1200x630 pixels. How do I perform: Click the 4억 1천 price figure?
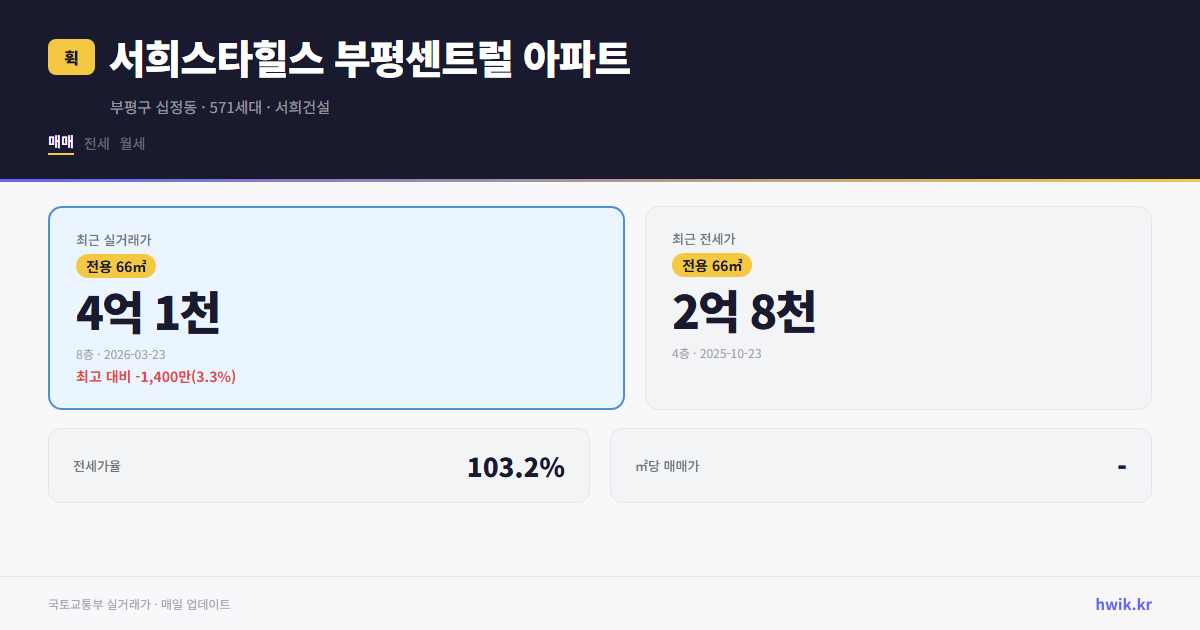coord(150,312)
